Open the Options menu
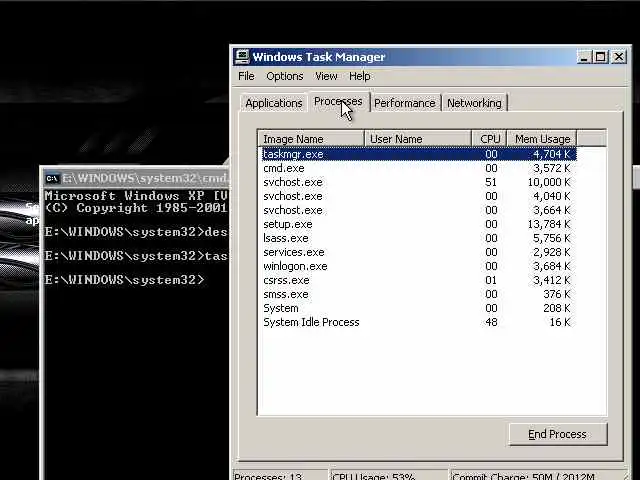This screenshot has width=640, height=480. [284, 76]
